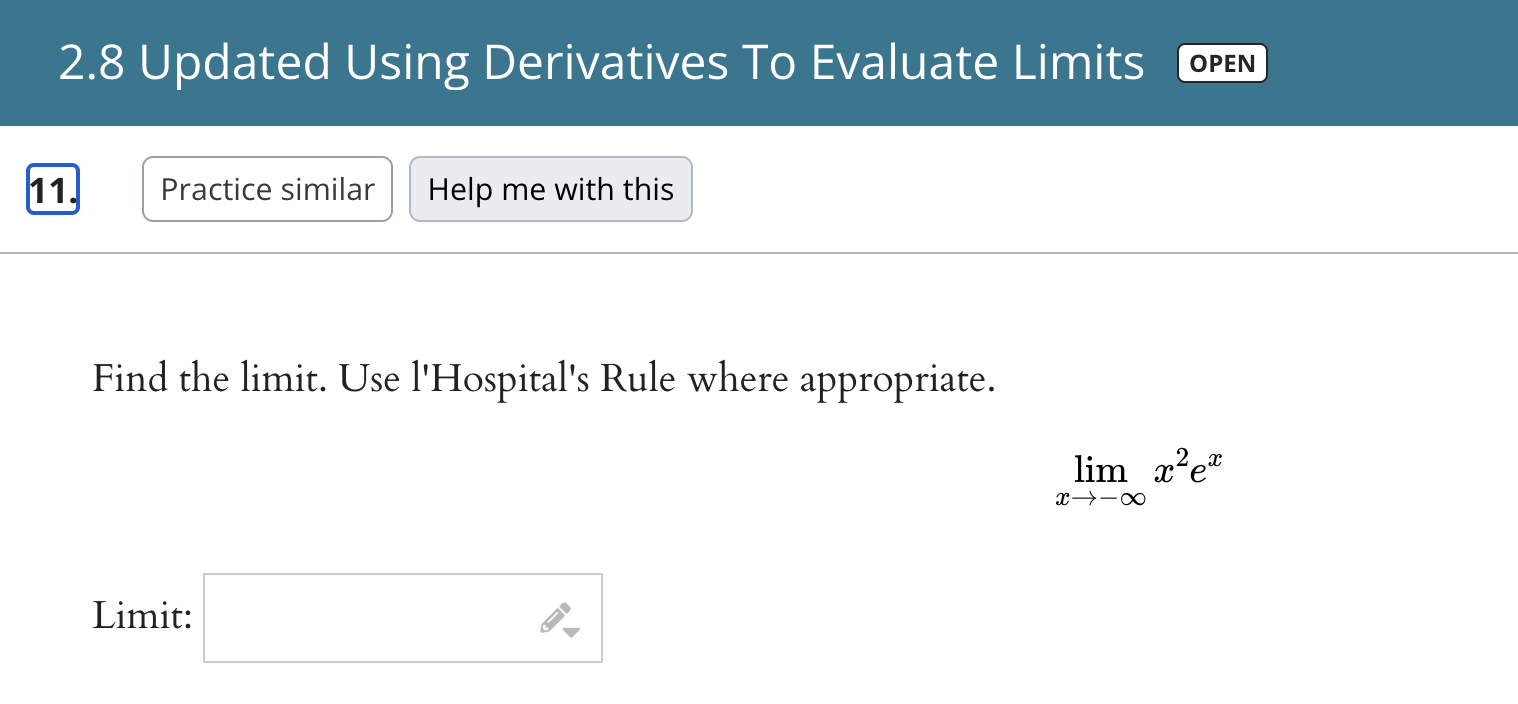Click the Practice similar button

pos(267,189)
